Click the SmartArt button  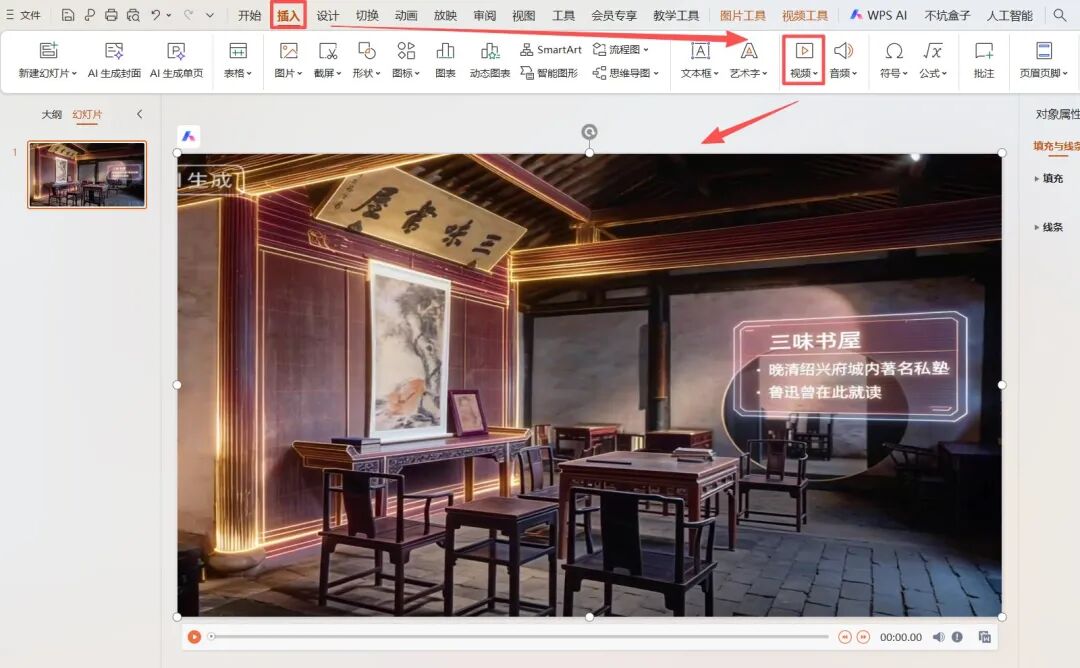coord(551,49)
